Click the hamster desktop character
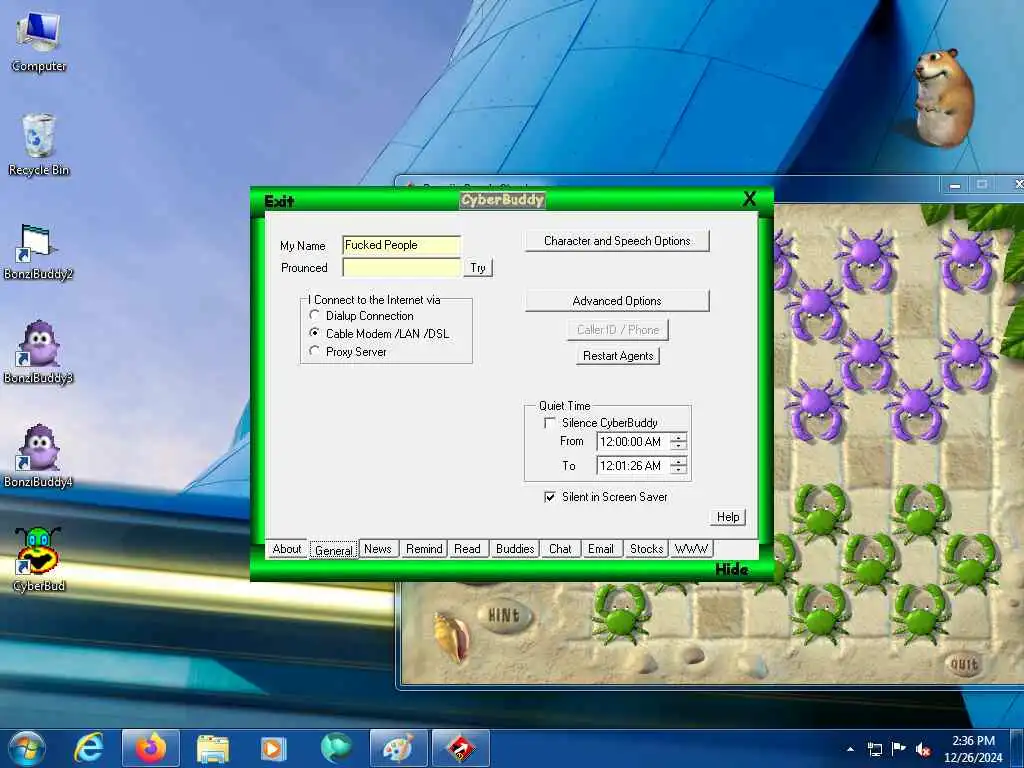The image size is (1024, 768). click(x=942, y=97)
